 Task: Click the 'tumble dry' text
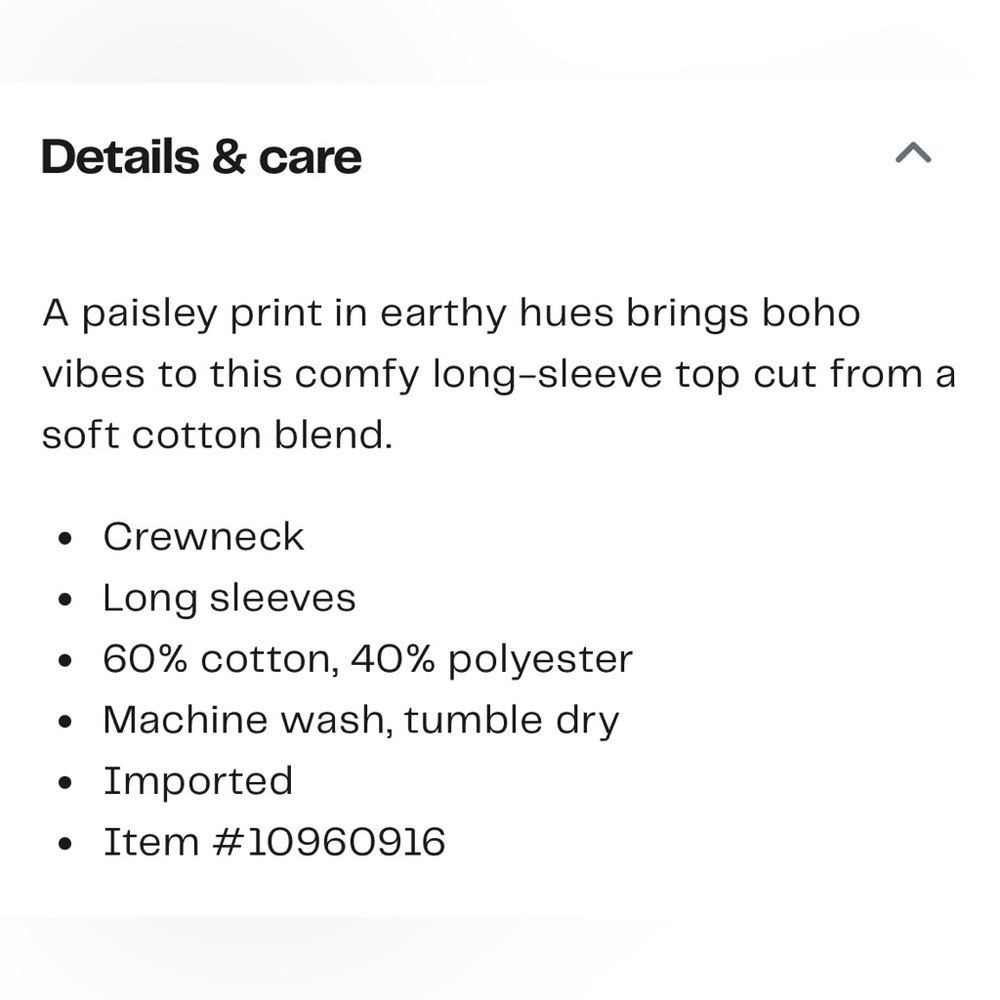tap(511, 721)
